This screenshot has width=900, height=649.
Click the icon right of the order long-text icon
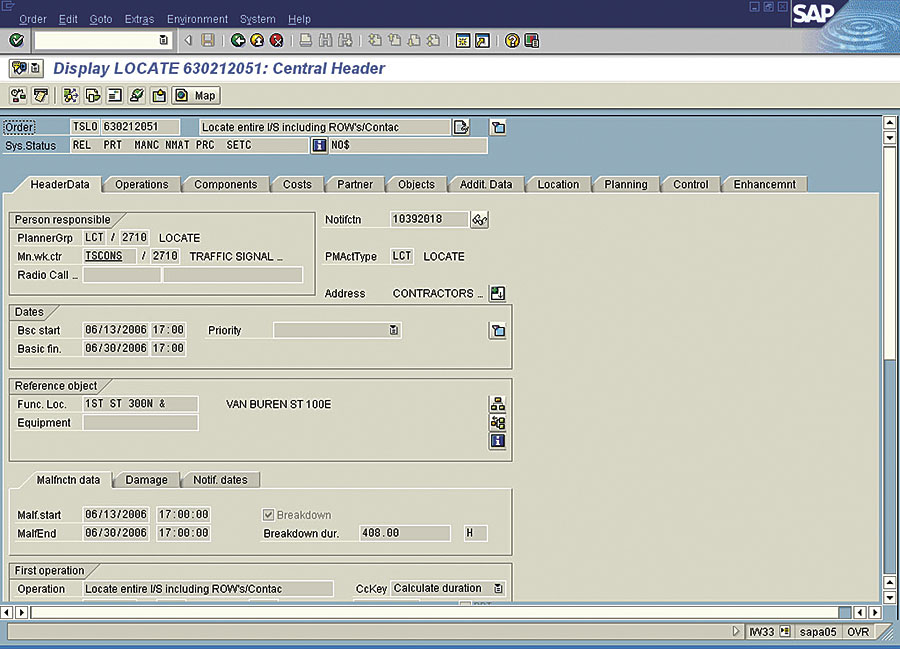click(x=498, y=127)
